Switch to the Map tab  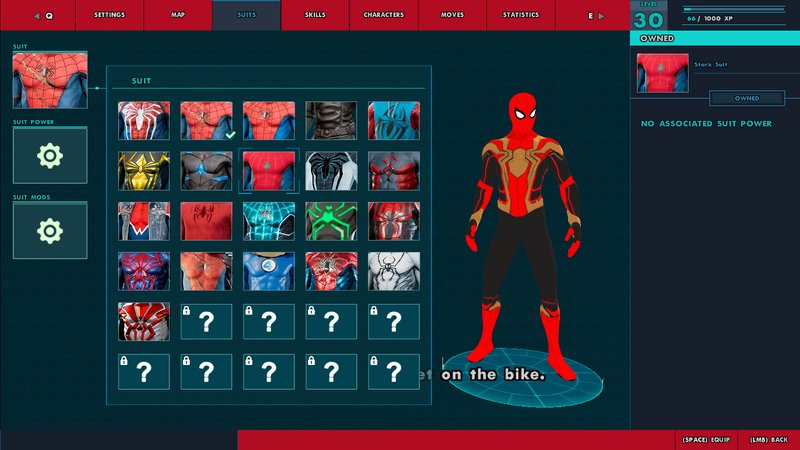click(178, 15)
